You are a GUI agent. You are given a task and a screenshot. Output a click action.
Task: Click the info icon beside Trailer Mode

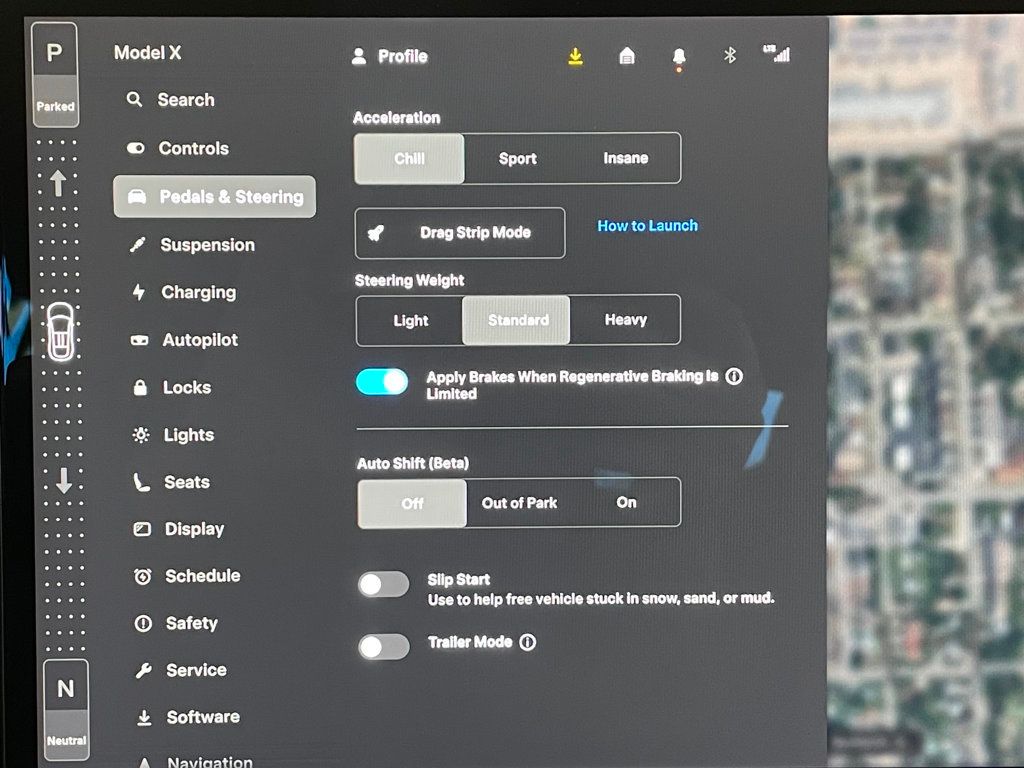(528, 643)
